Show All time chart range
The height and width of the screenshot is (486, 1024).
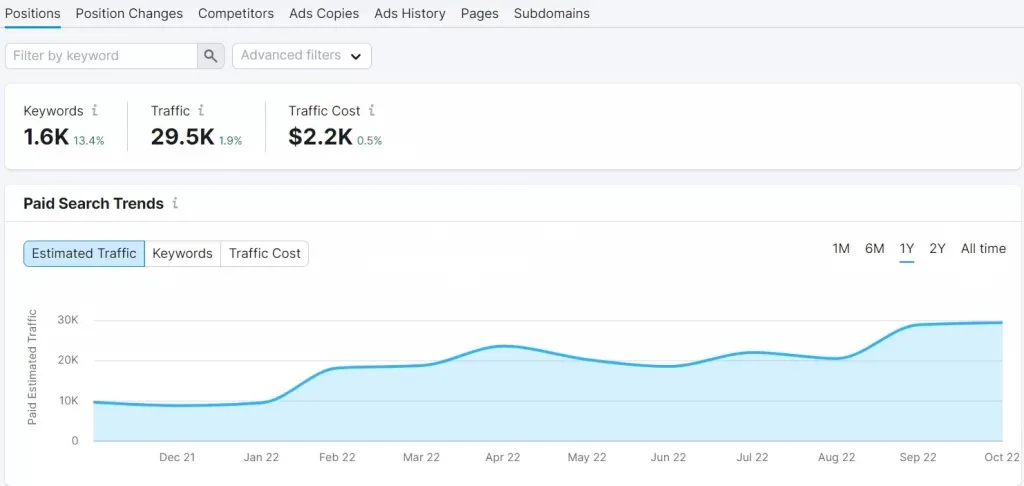[x=984, y=249]
